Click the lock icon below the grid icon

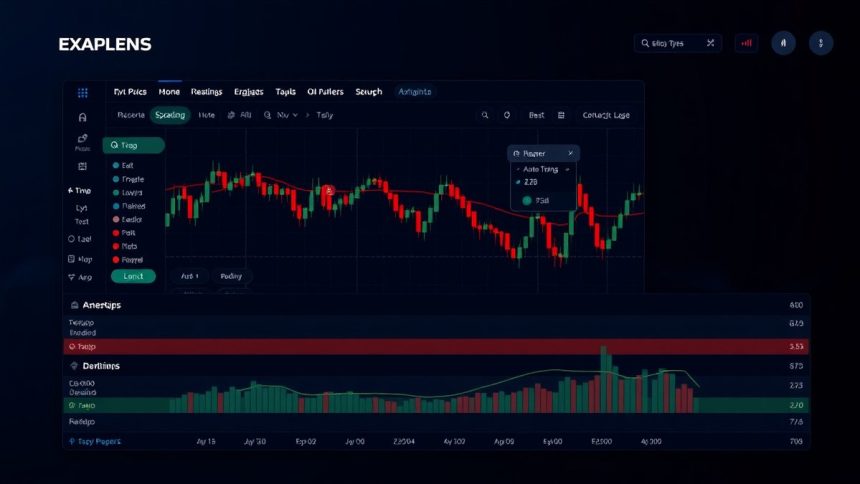tap(82, 116)
